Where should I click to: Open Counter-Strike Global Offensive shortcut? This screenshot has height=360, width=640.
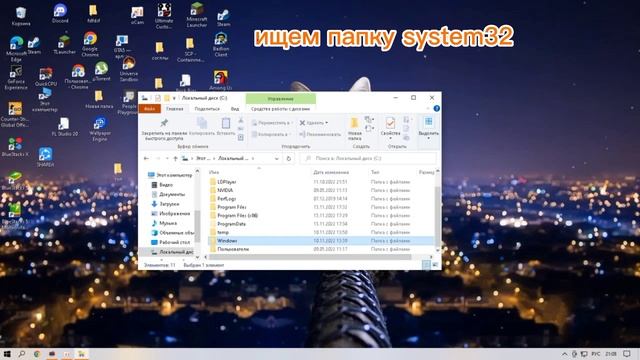pos(15,115)
